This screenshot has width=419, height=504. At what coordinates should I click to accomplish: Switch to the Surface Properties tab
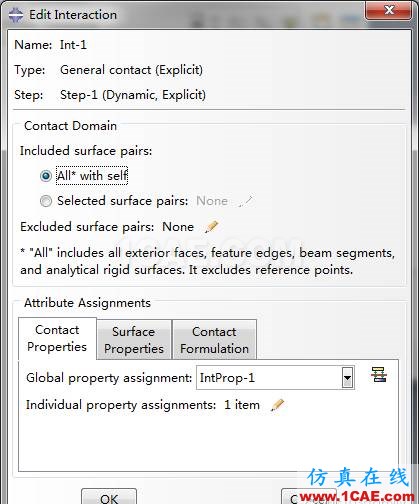(134, 340)
